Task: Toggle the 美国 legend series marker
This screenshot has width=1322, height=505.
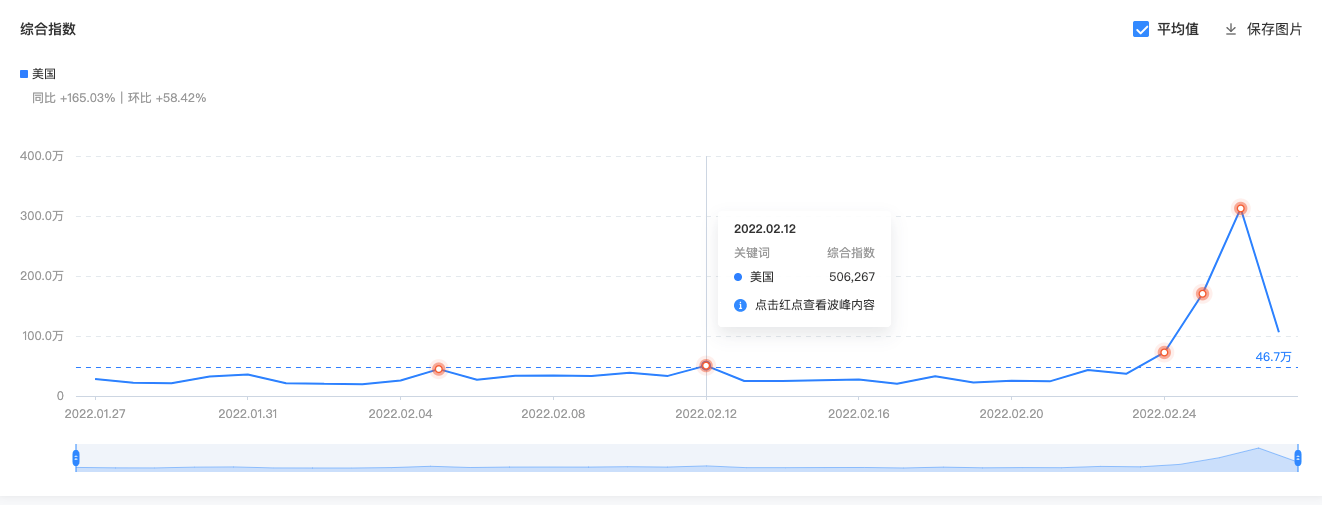Action: pyautogui.click(x=24, y=74)
